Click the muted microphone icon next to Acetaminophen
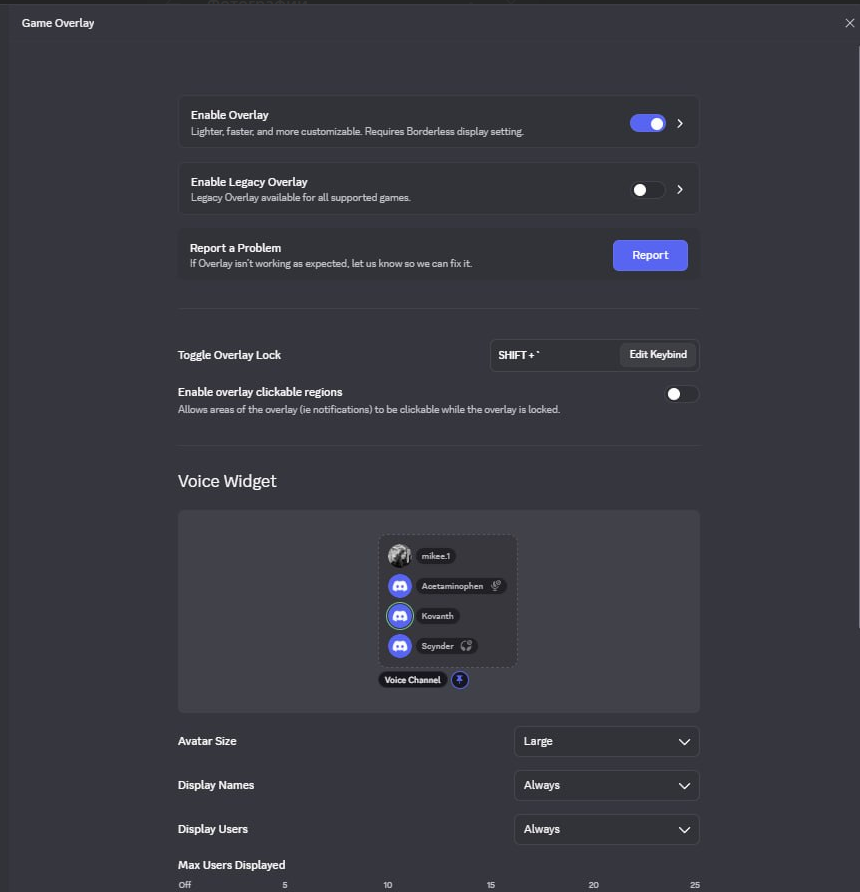 [496, 586]
